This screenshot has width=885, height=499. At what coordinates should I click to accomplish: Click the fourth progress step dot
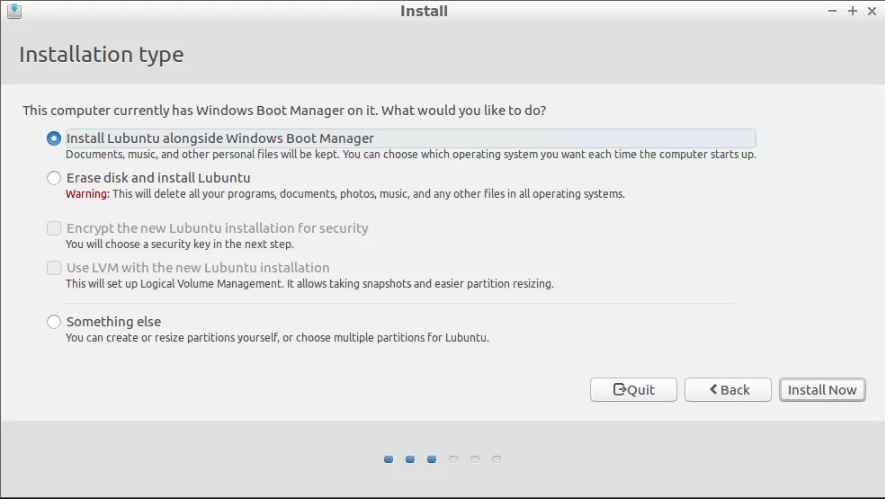pyautogui.click(x=453, y=459)
